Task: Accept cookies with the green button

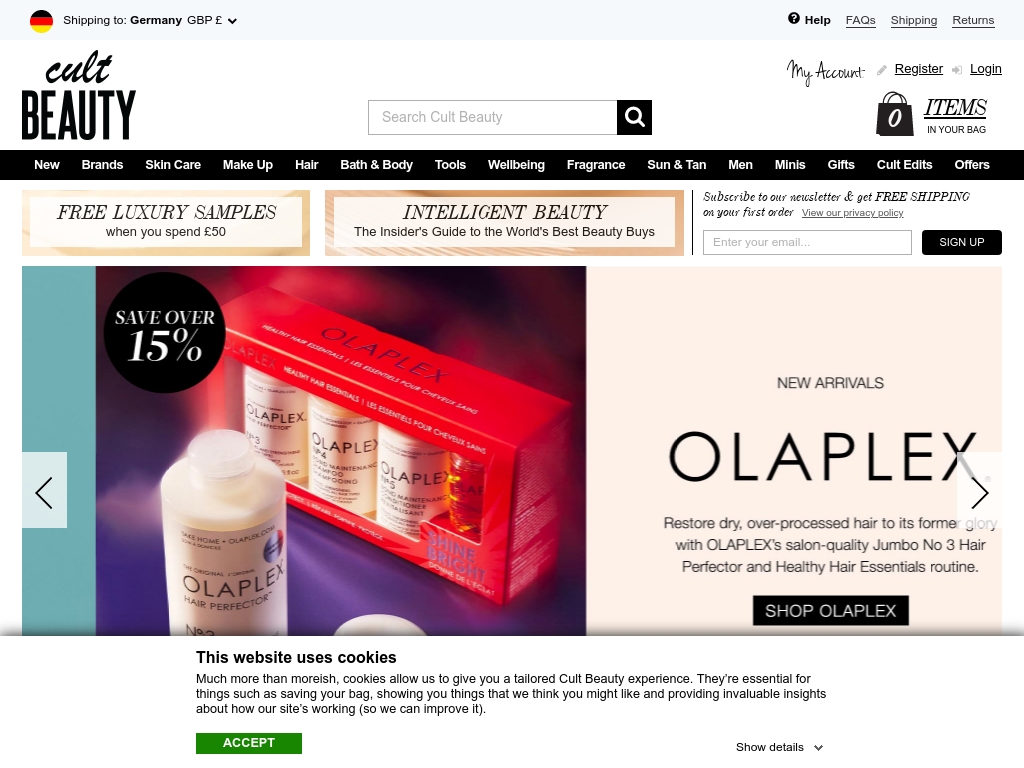Action: 249,743
